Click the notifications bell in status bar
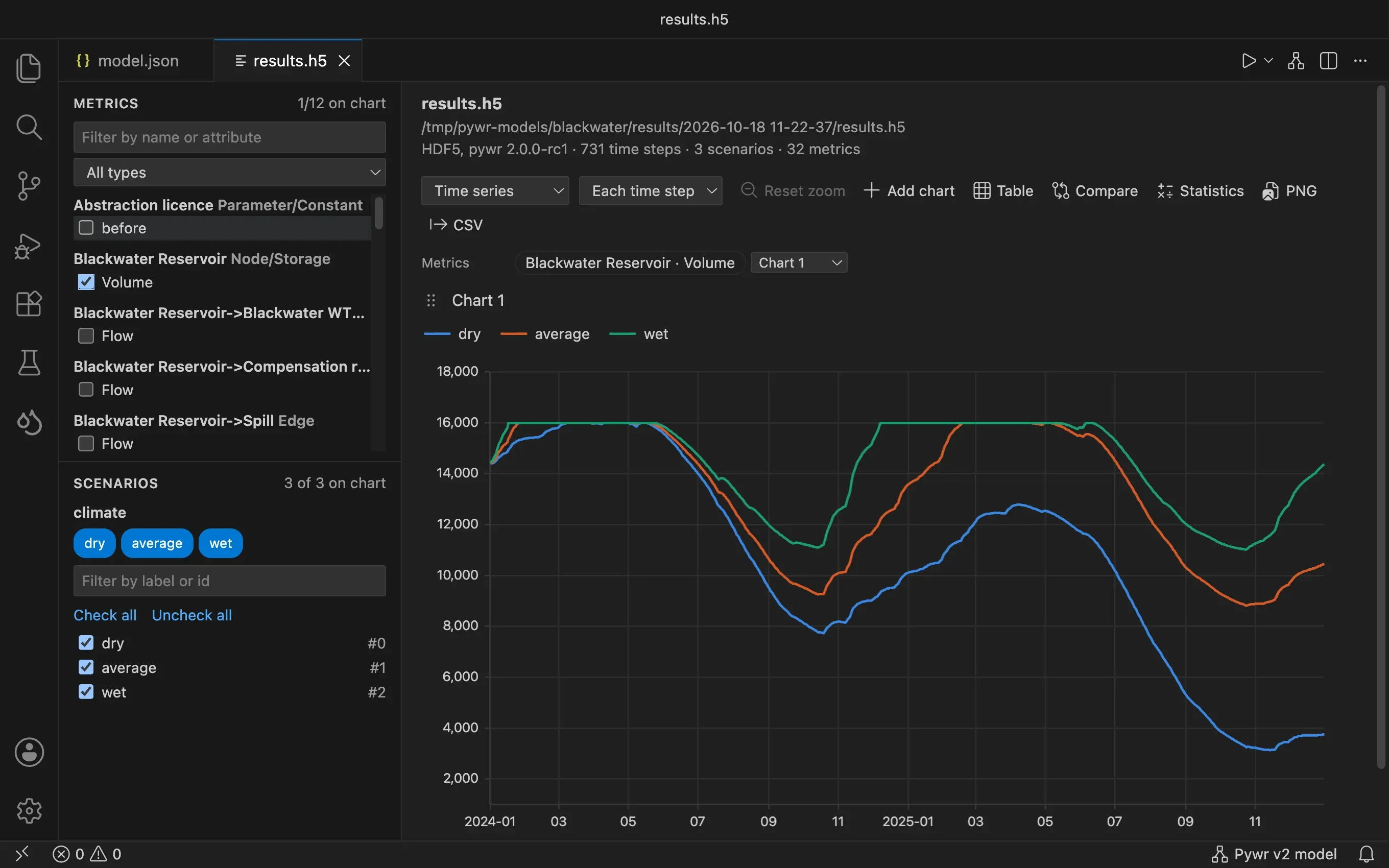The width and height of the screenshot is (1389, 868). coord(1367,854)
